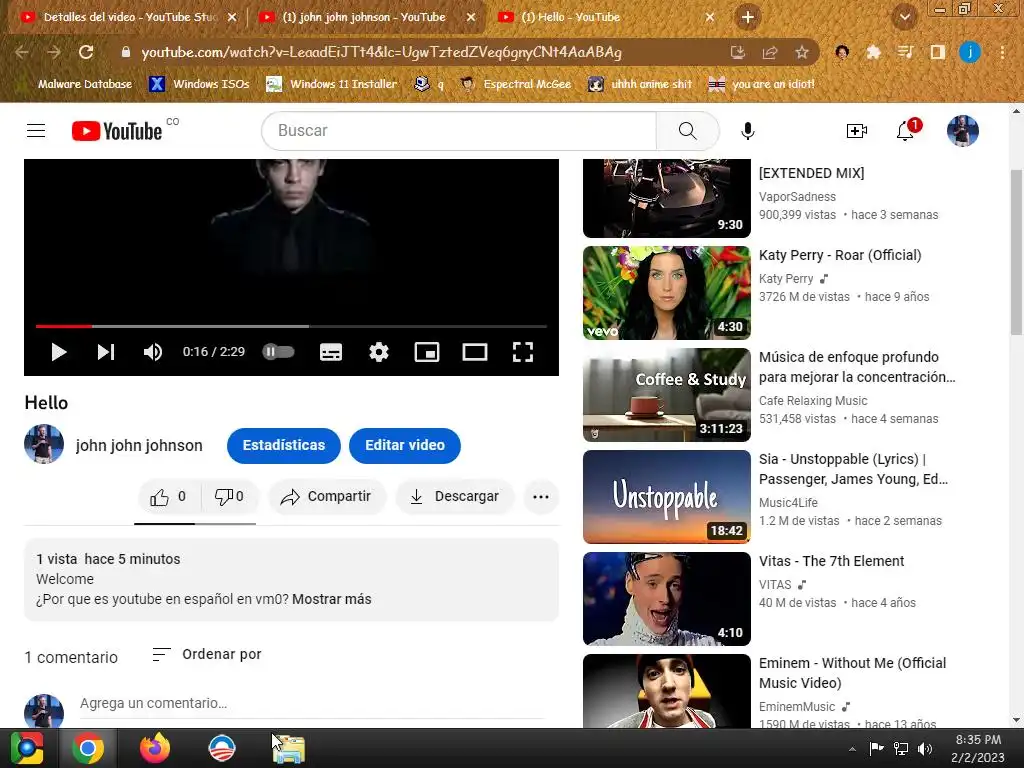Open the system volume tray icon

click(x=925, y=749)
